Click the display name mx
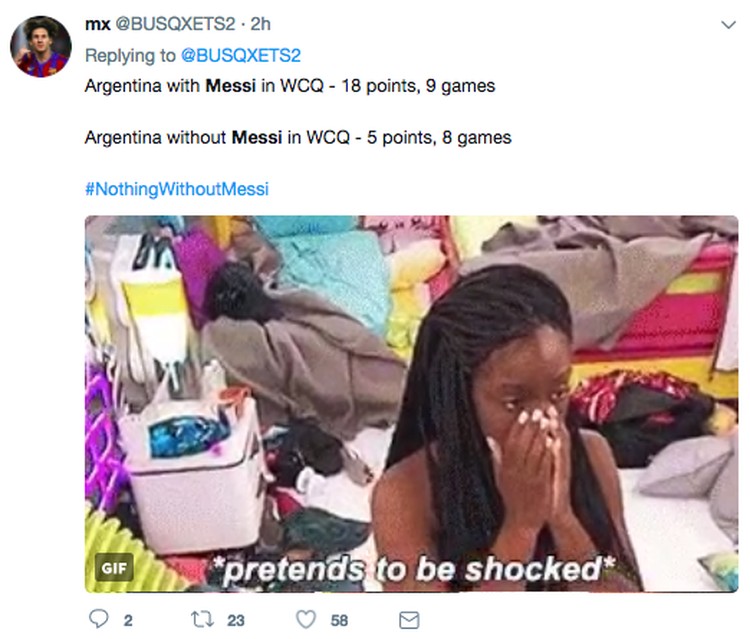750x639 pixels. (x=98, y=24)
